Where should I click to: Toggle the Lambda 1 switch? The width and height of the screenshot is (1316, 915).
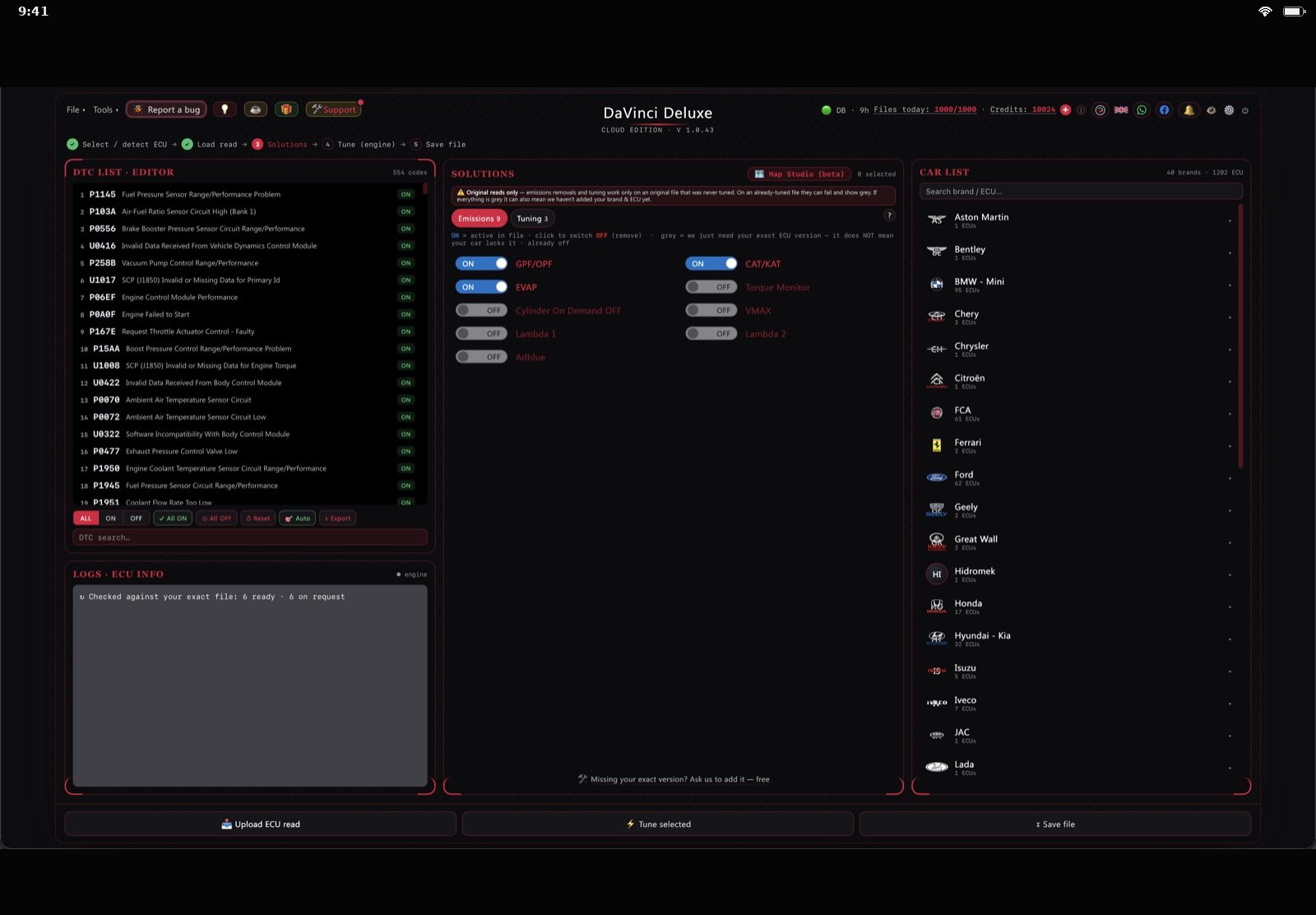481,333
